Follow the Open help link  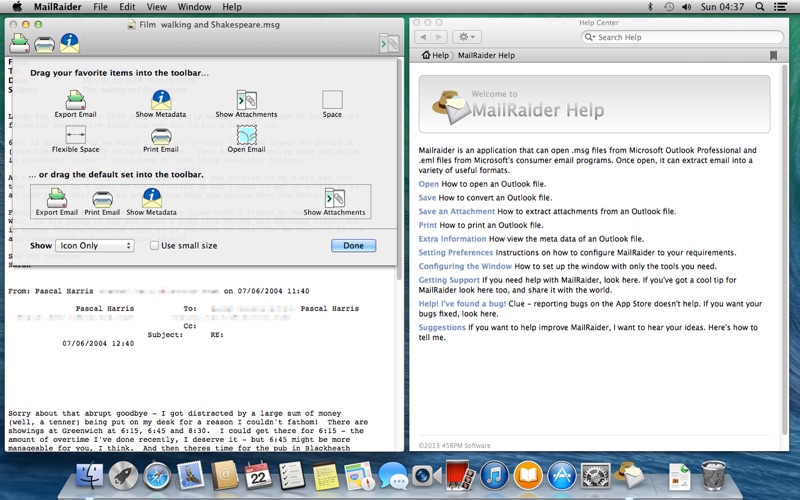pos(429,184)
